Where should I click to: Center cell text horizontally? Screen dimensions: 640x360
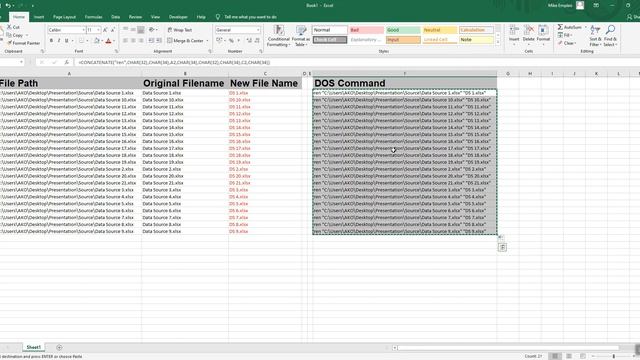(x=133, y=41)
